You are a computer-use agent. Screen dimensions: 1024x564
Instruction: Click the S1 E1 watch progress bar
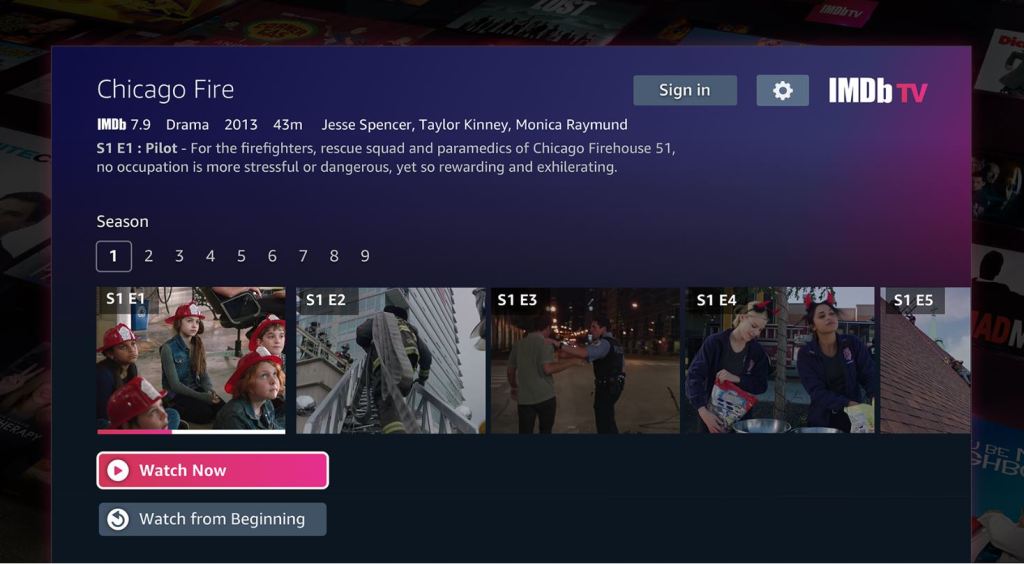point(191,431)
